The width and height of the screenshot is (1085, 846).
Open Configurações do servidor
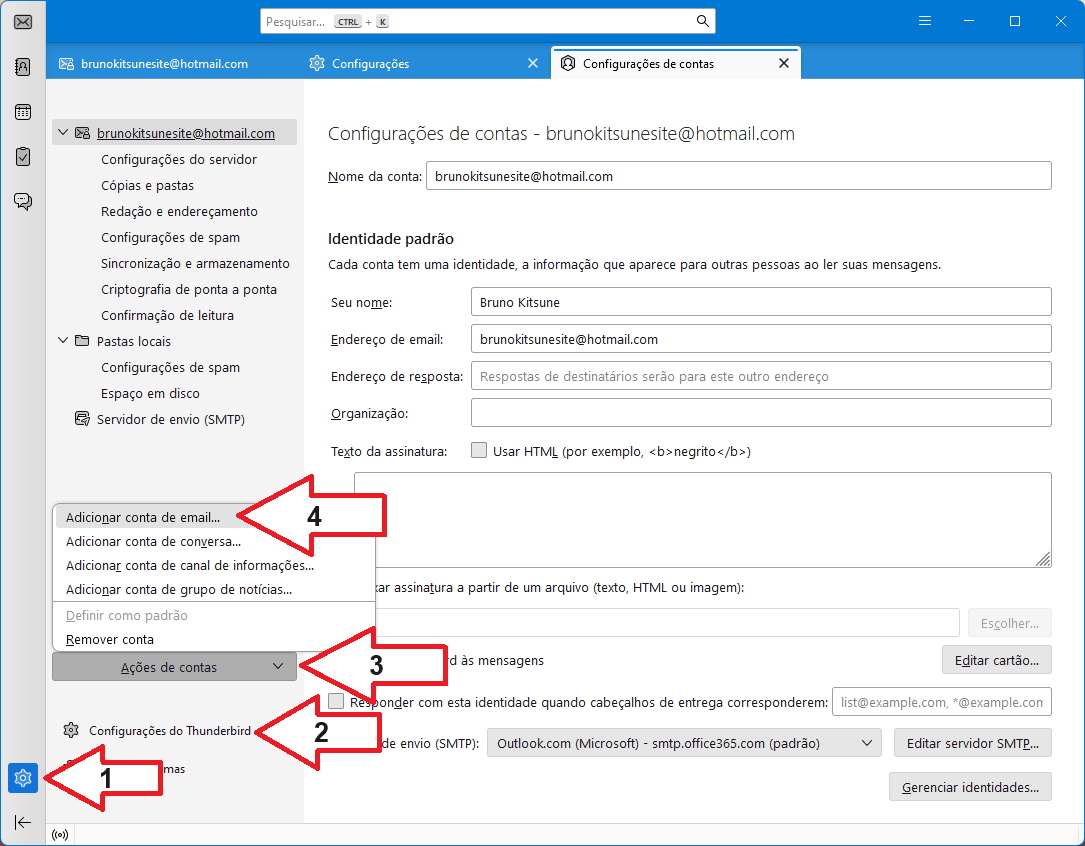click(x=179, y=159)
